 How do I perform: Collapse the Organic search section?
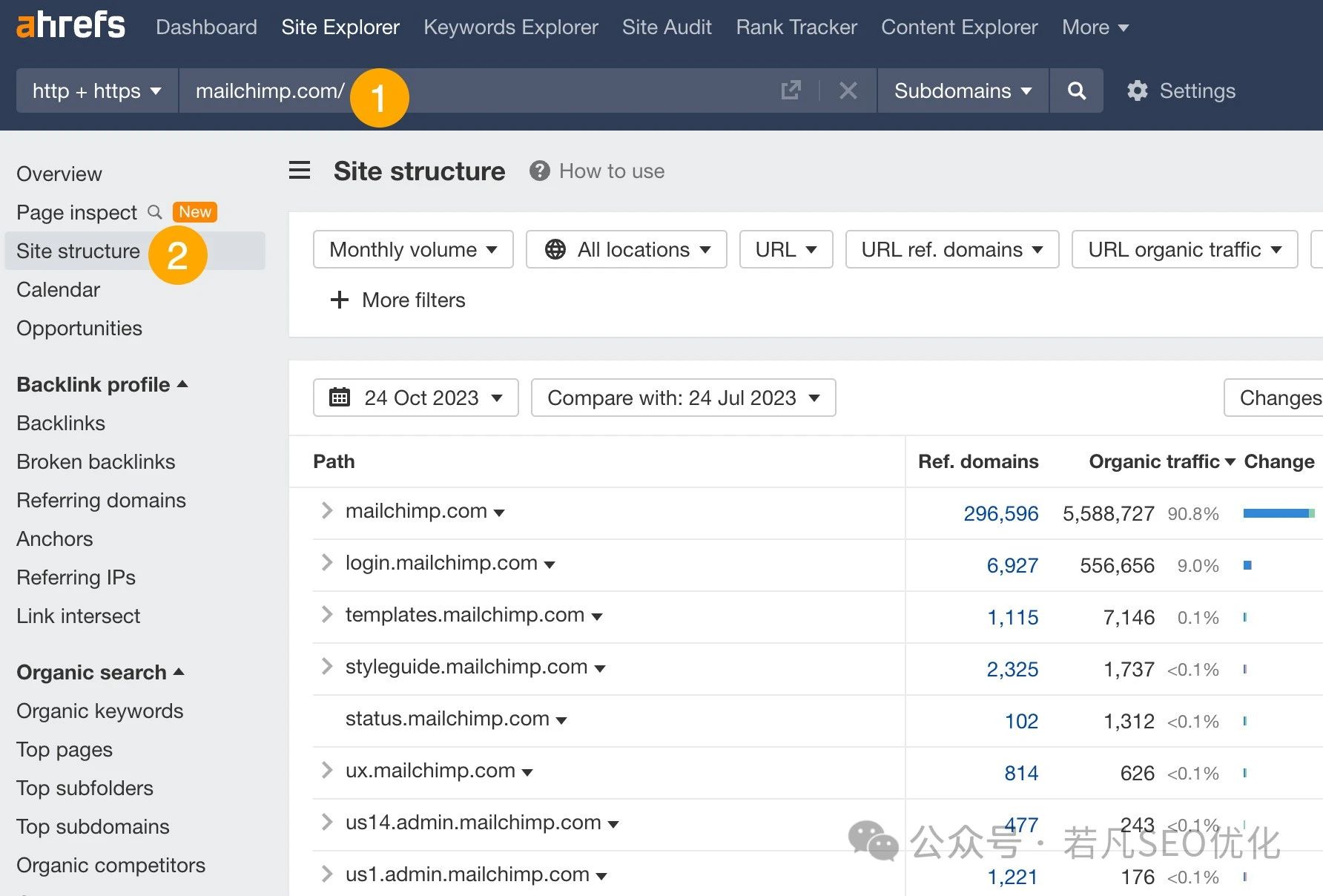click(x=100, y=672)
